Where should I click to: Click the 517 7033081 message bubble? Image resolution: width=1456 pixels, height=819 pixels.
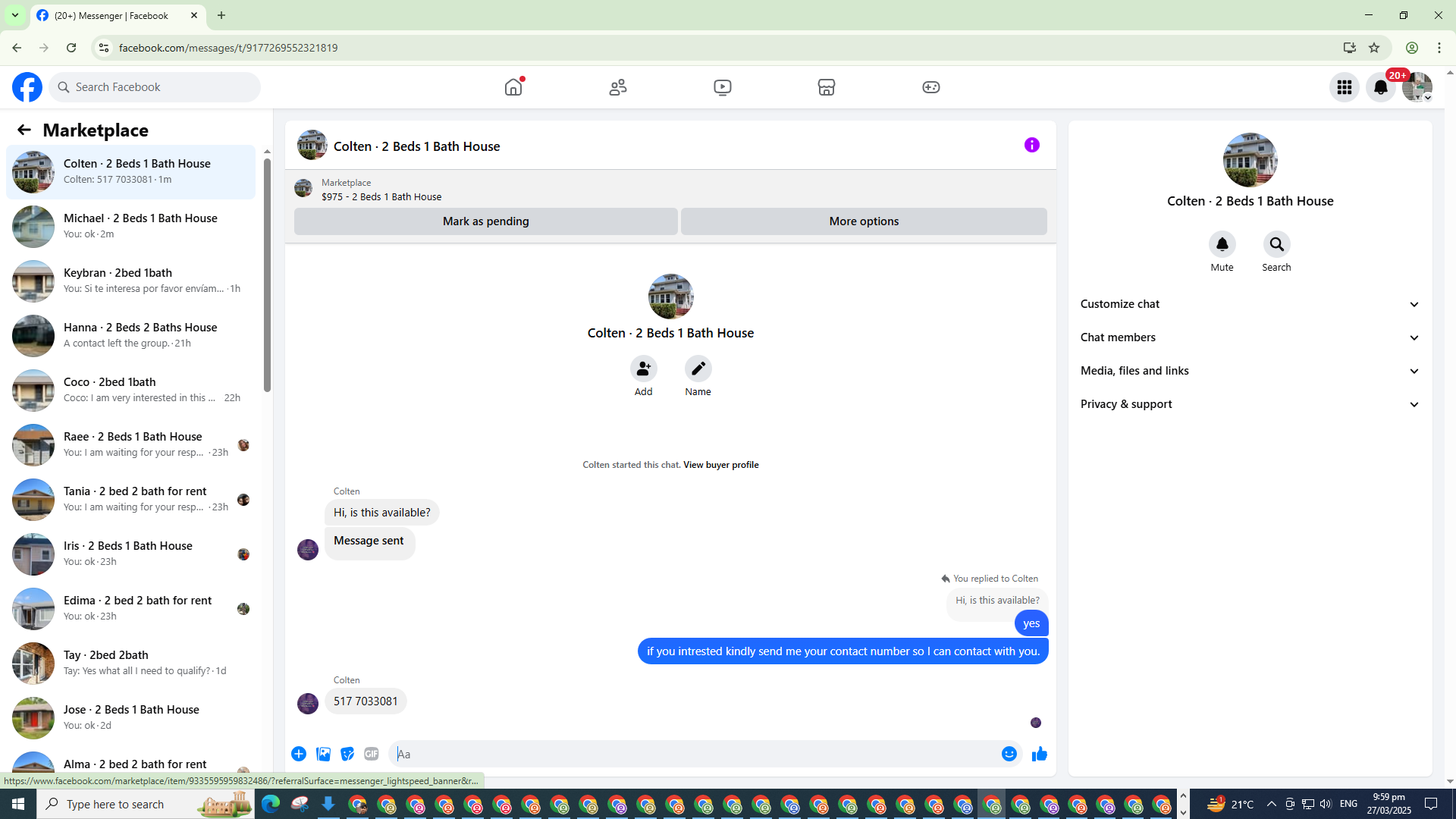(x=366, y=701)
